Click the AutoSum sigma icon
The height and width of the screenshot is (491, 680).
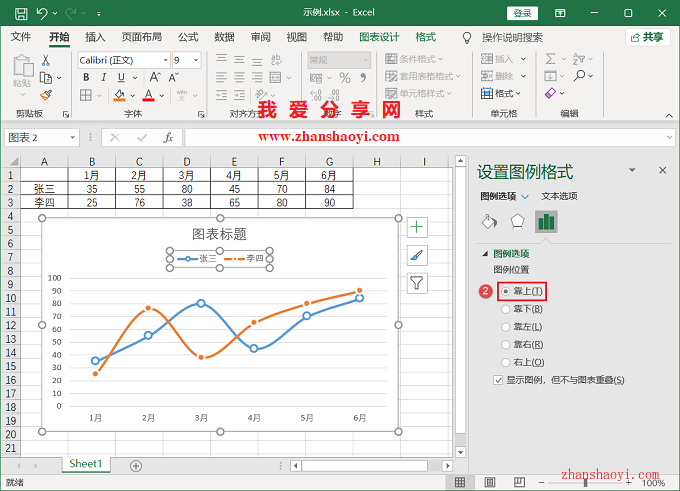(x=550, y=59)
